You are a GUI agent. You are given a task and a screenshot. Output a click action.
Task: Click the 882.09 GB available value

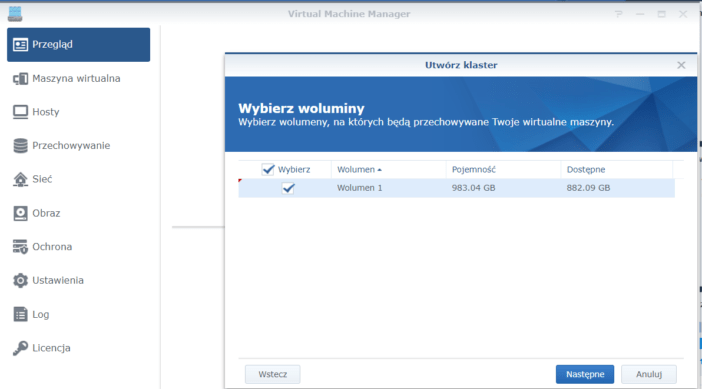pos(588,188)
